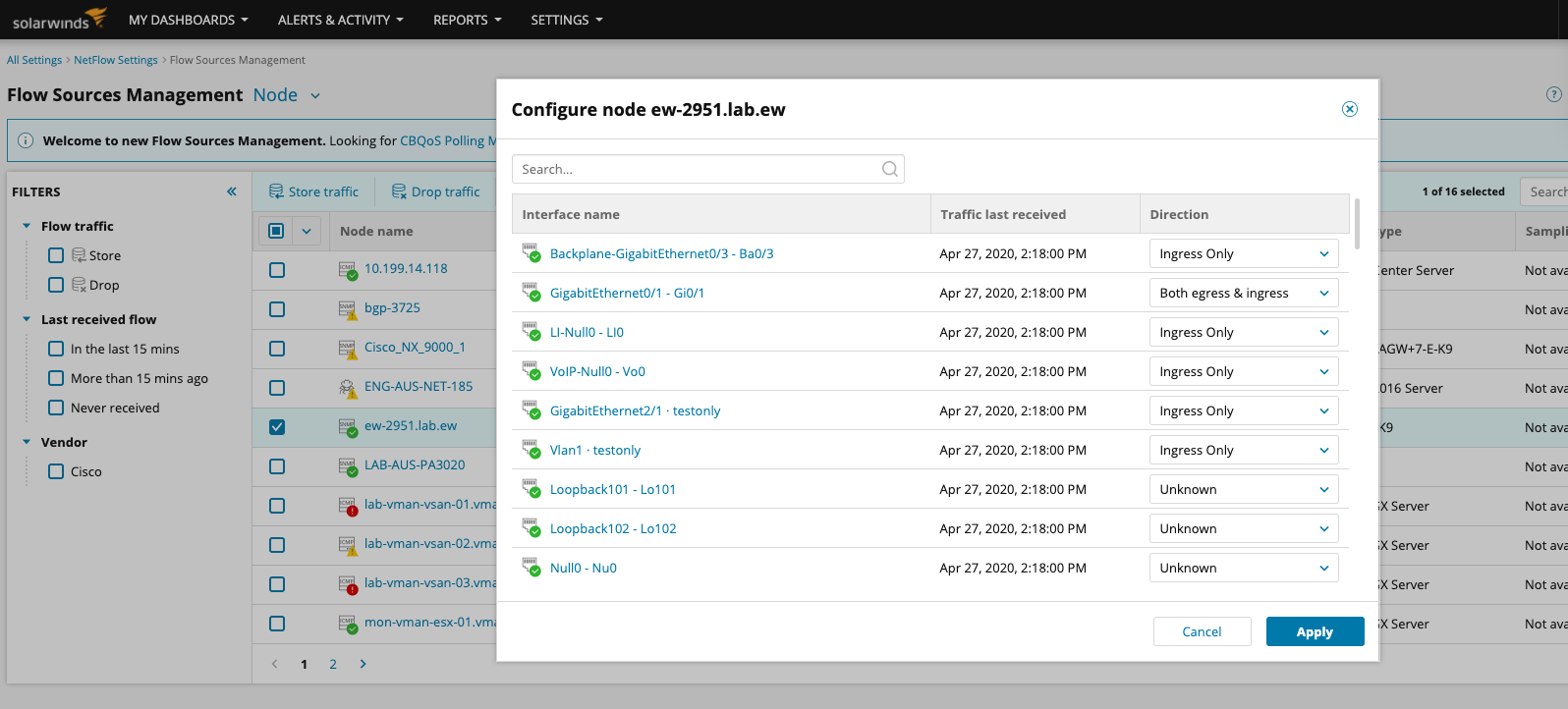Check the Cisco vendor filter
The image size is (1568, 709).
pos(56,471)
